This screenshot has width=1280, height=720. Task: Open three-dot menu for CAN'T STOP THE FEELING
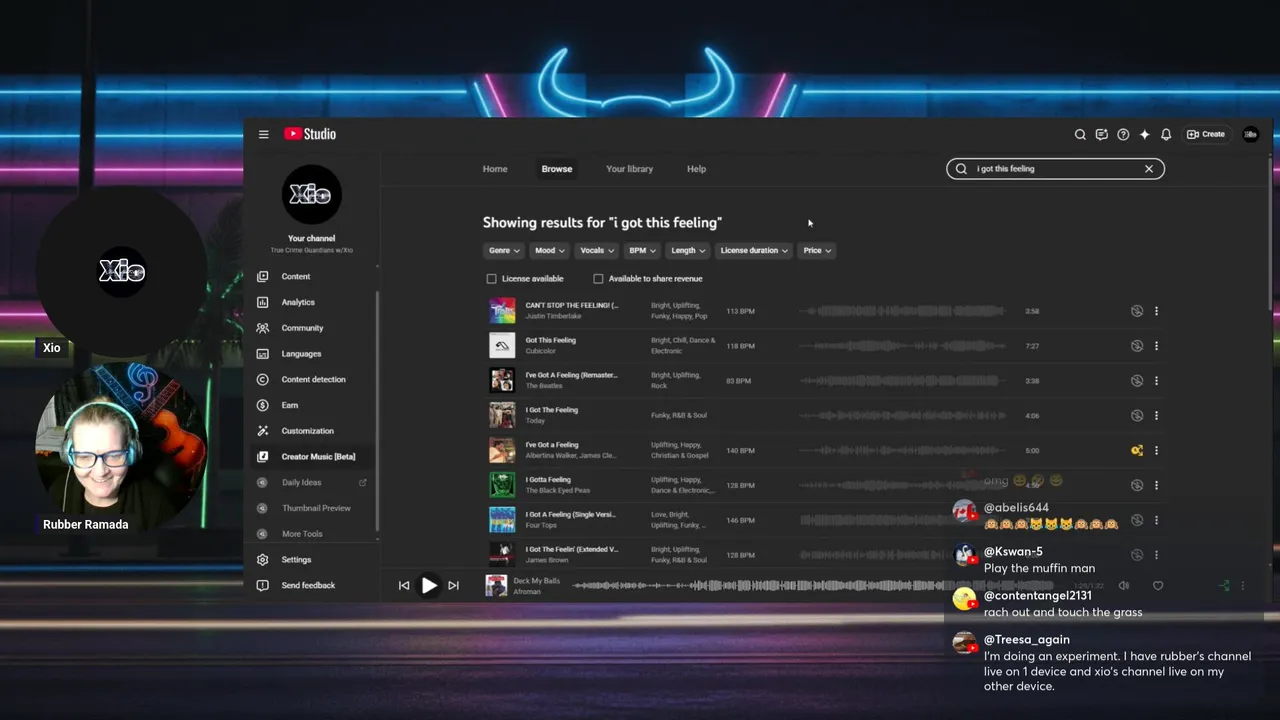(1156, 311)
